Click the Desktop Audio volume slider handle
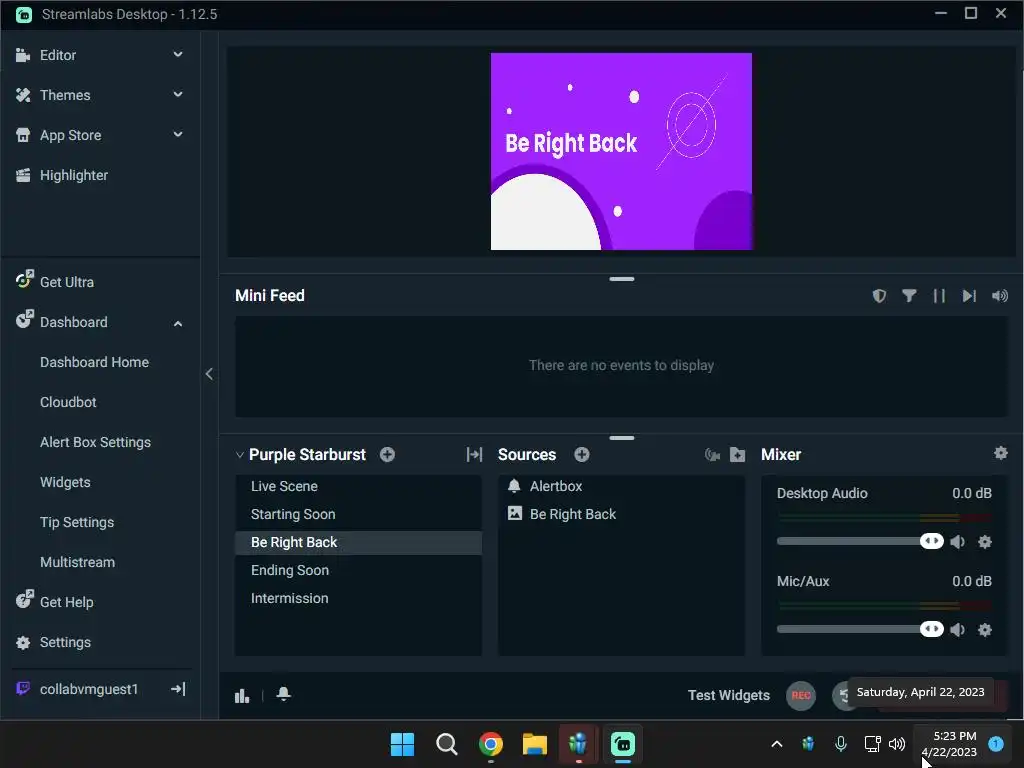This screenshot has height=768, width=1024. 932,541
